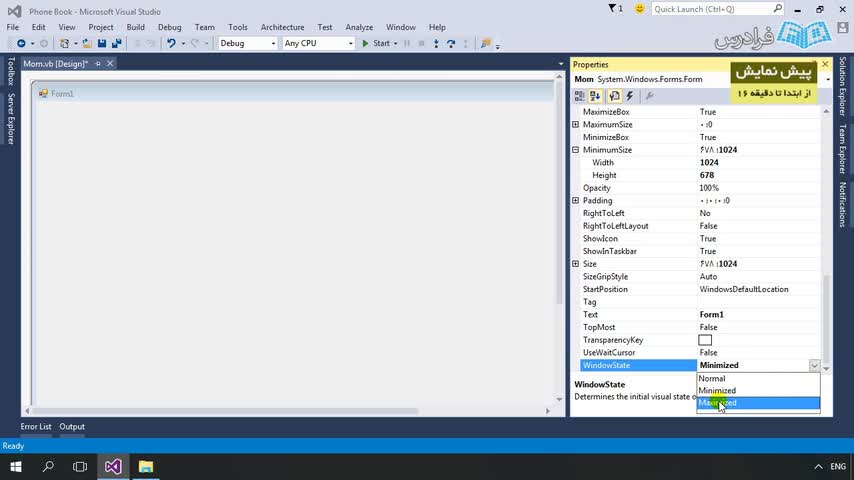Open the File menu
This screenshot has height=480, width=854.
[13, 27]
